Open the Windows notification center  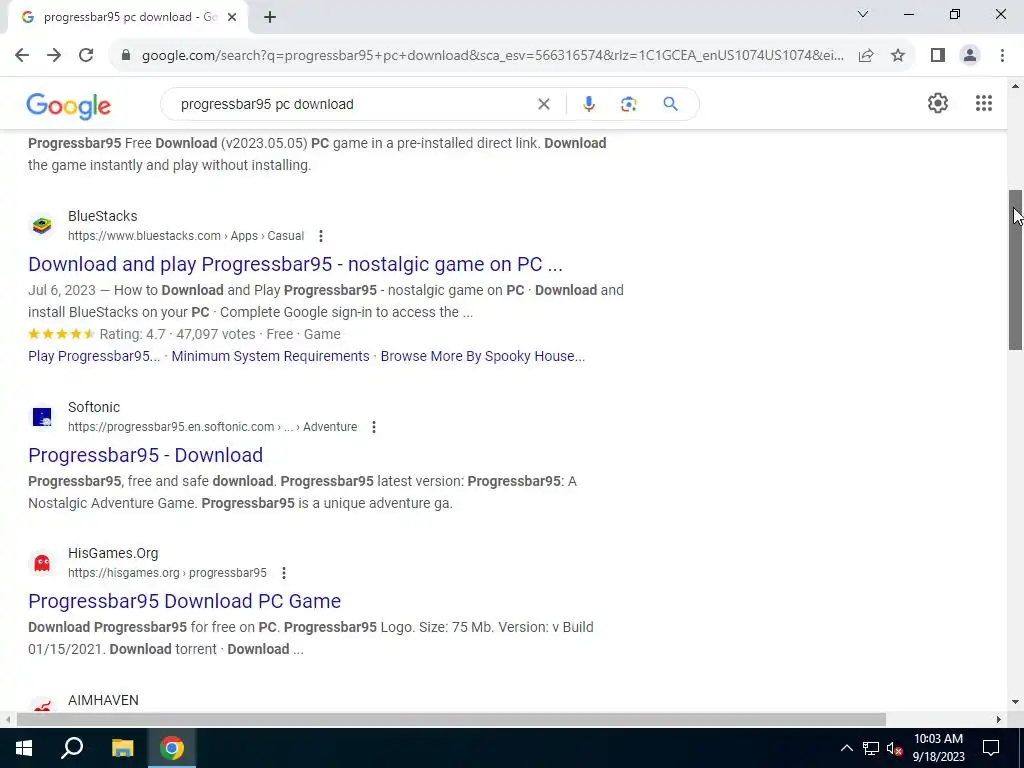991,748
